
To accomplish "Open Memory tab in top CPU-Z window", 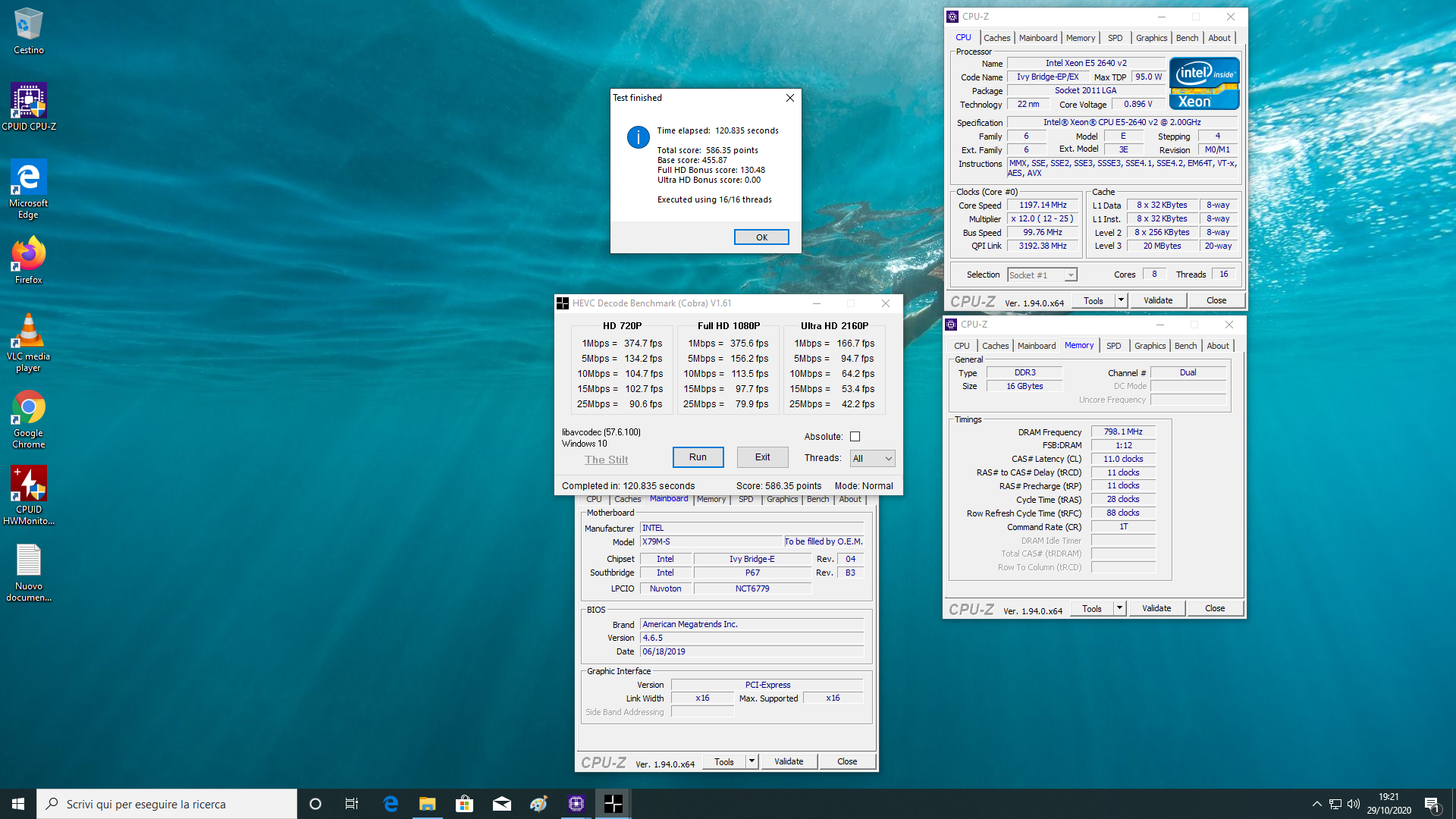I will tap(1081, 38).
